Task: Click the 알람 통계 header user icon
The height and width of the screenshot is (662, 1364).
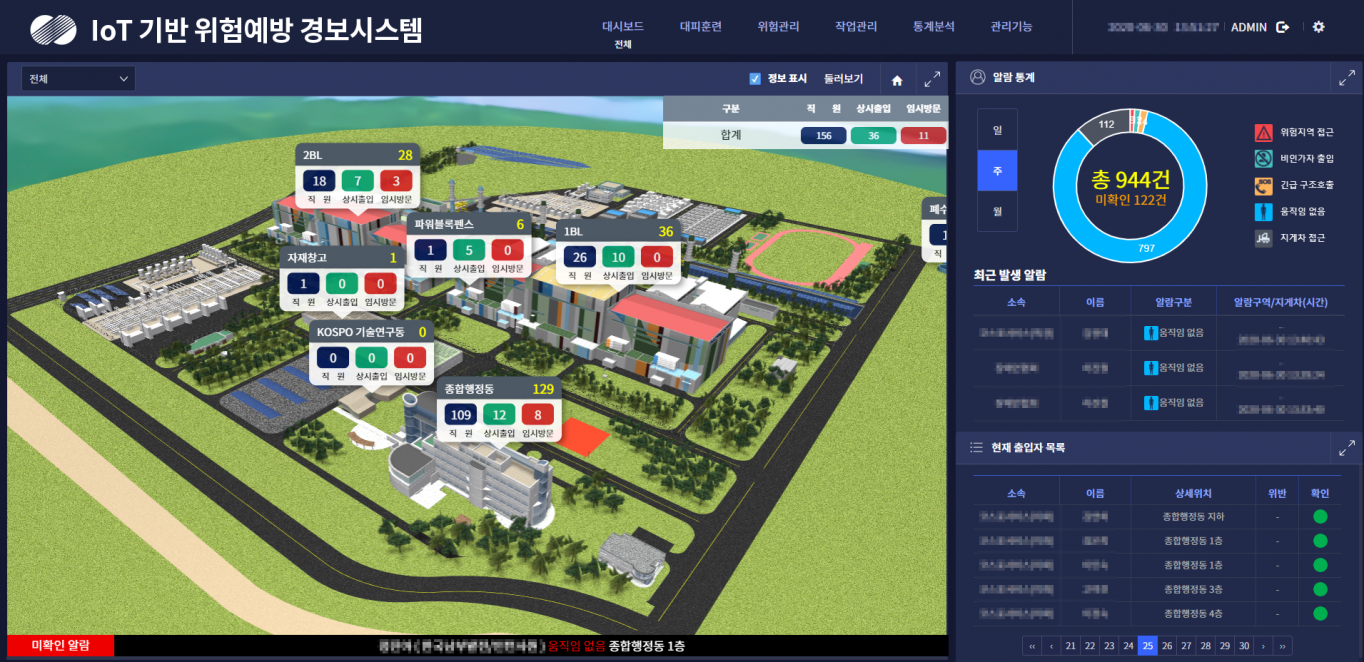Action: [977, 77]
